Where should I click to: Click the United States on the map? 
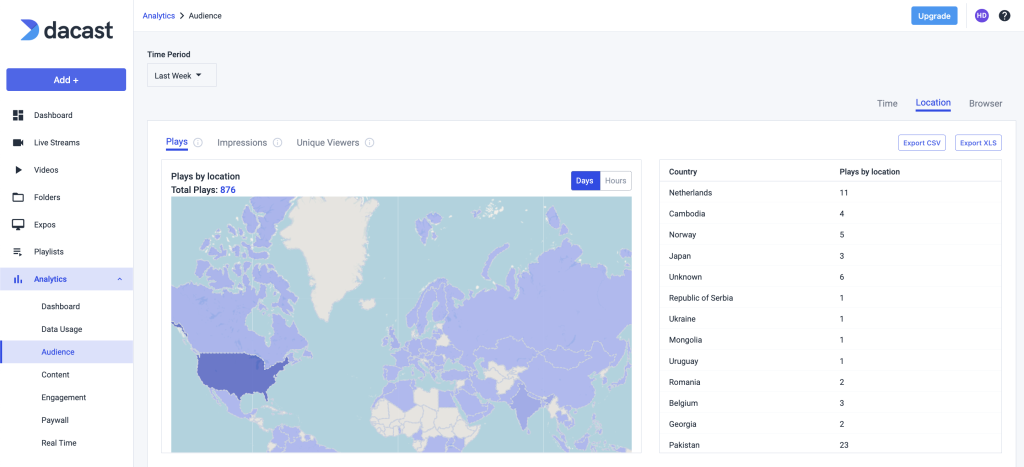click(x=240, y=375)
